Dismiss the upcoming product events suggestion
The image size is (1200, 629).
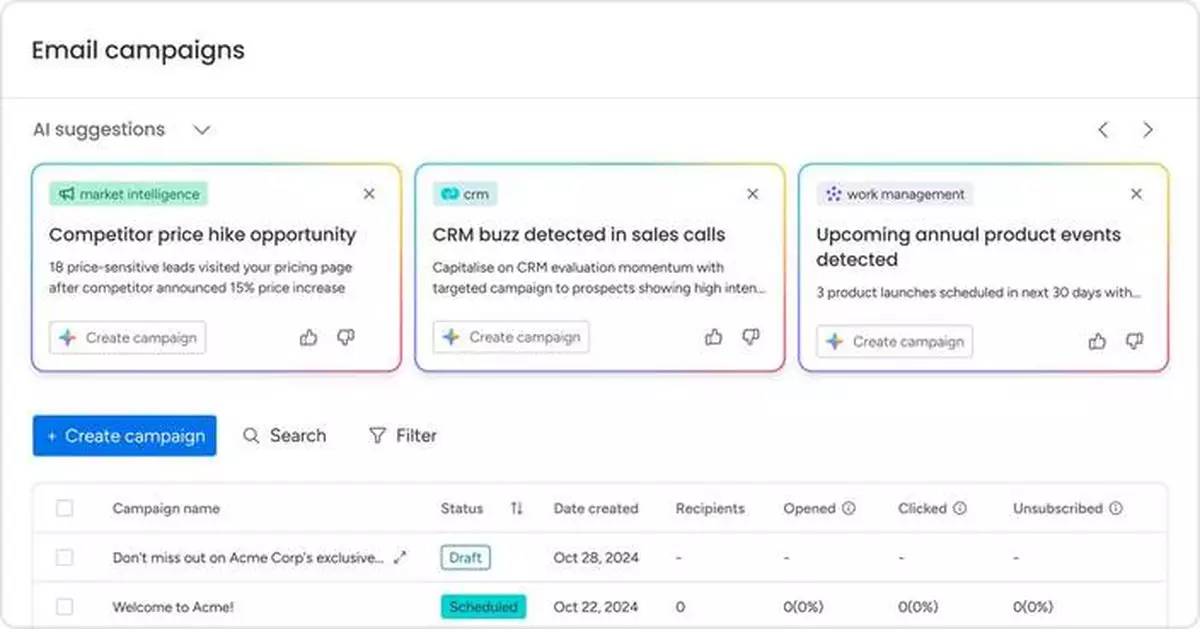[x=1136, y=194]
